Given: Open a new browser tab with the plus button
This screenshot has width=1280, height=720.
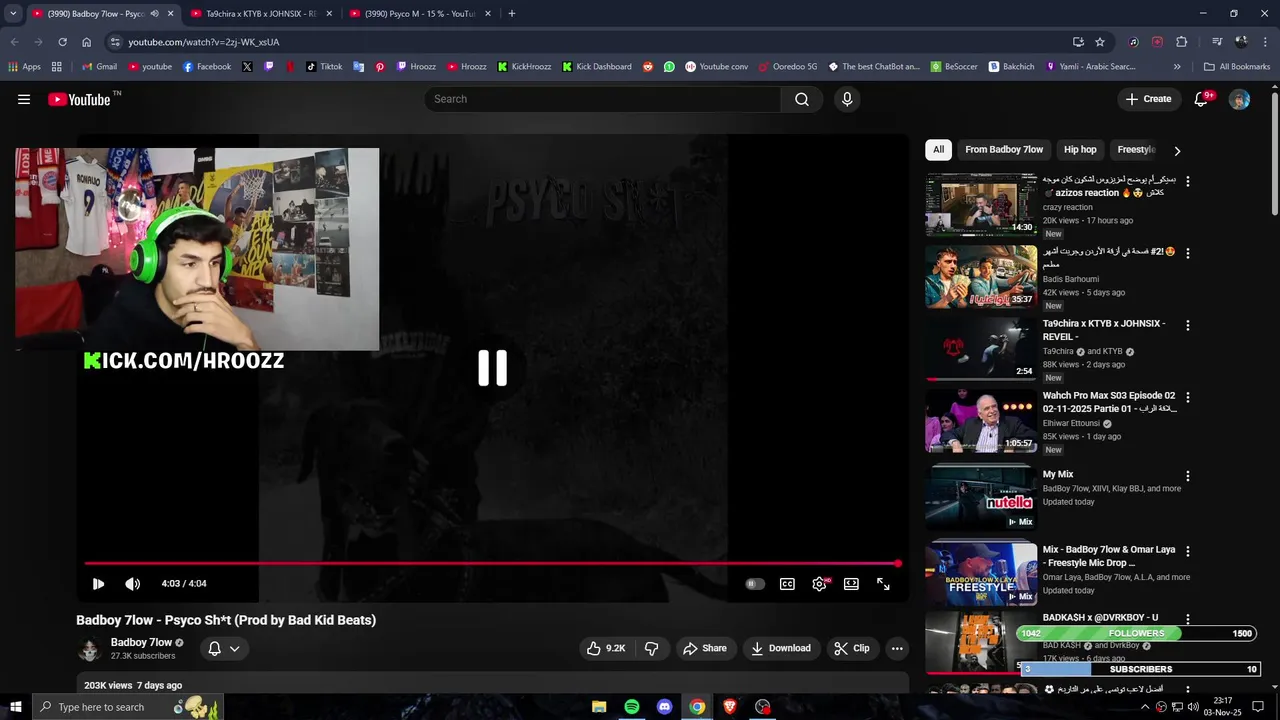Looking at the screenshot, I should pyautogui.click(x=512, y=14).
